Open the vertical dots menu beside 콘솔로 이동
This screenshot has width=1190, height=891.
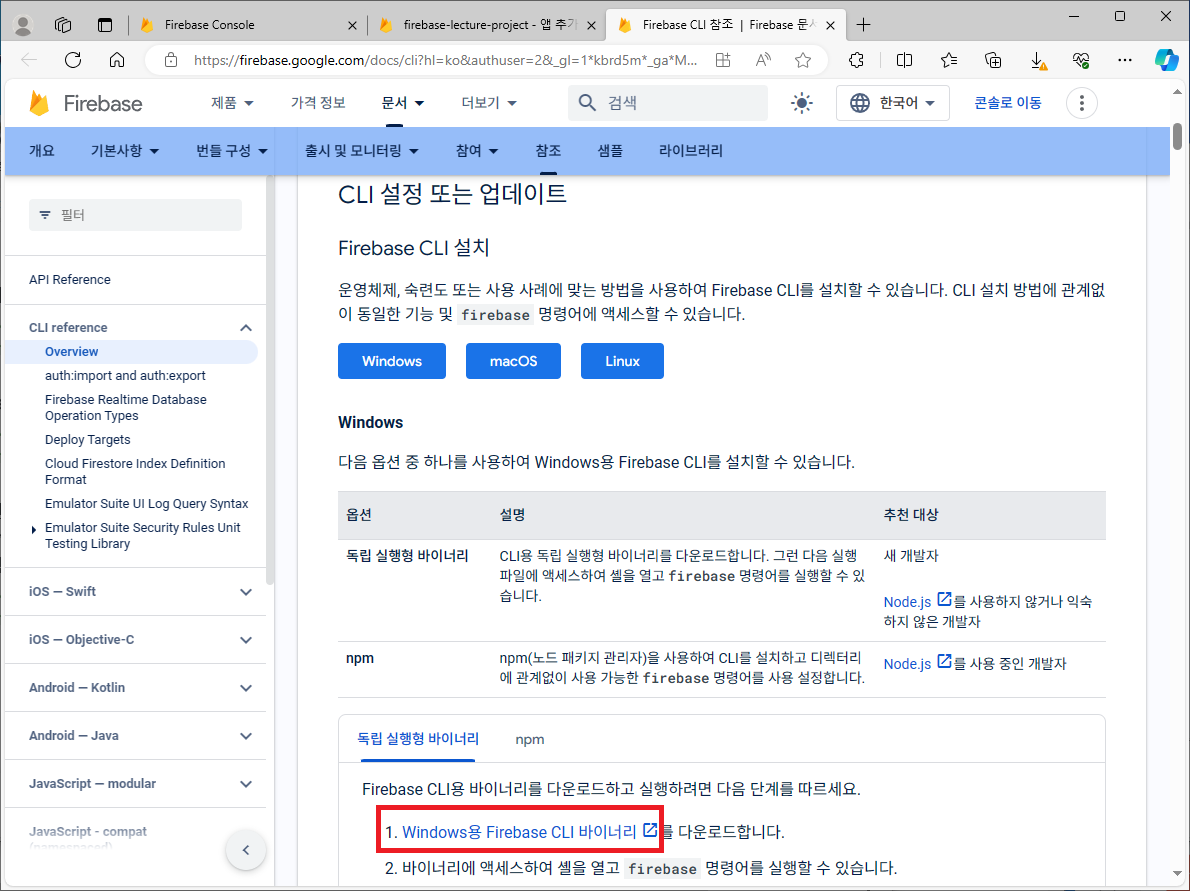(1081, 103)
